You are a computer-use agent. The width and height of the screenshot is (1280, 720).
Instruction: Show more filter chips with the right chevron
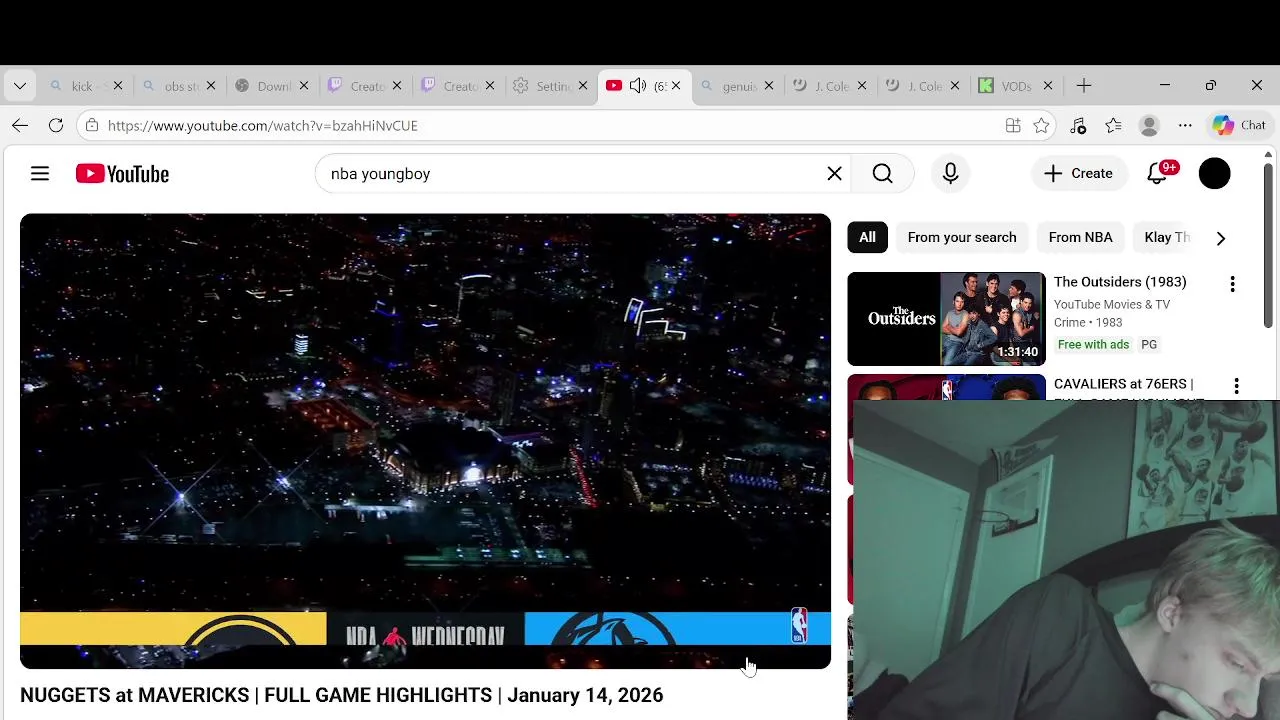coord(1220,238)
